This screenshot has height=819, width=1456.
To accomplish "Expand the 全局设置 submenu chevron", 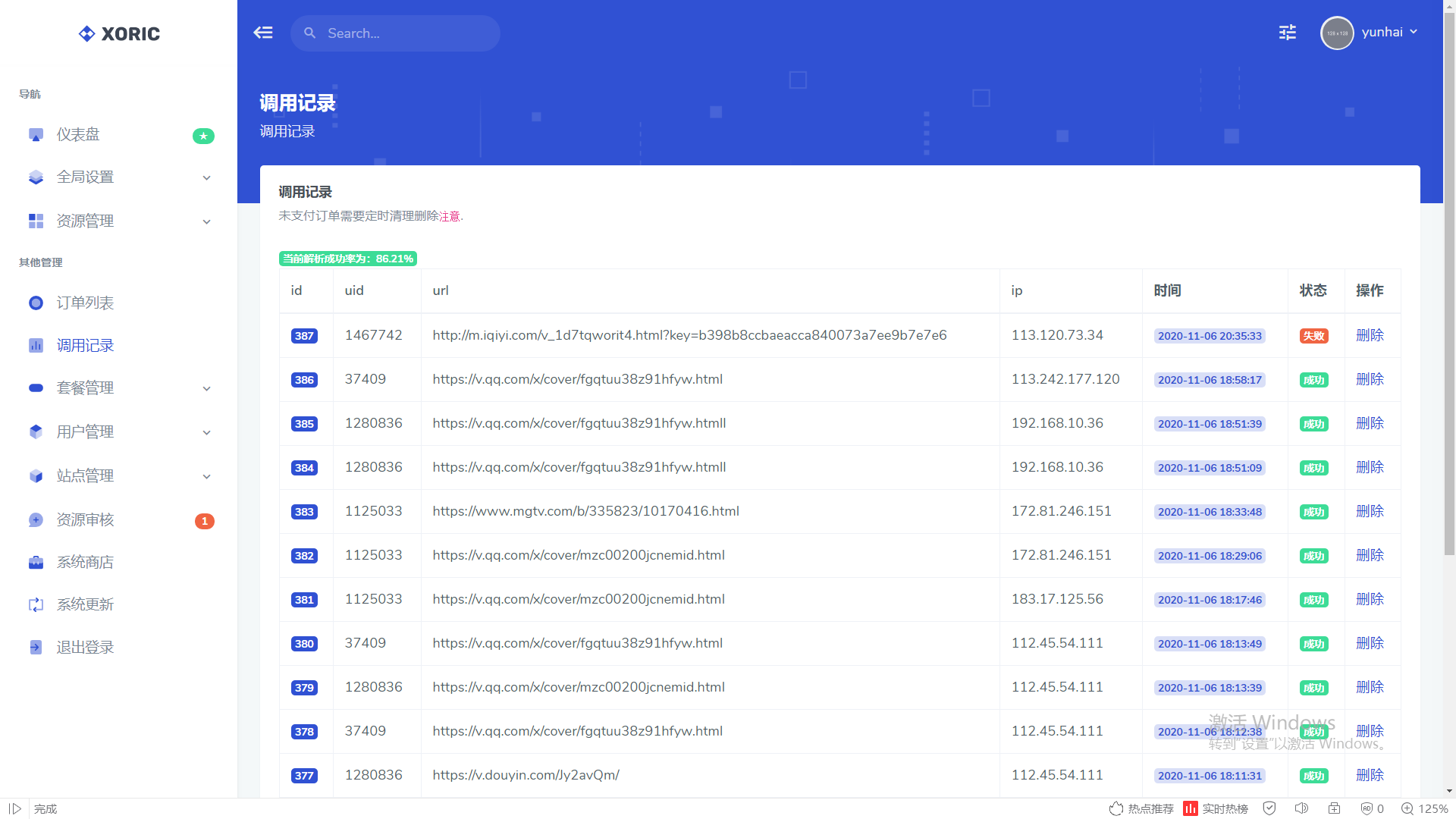I will point(206,177).
